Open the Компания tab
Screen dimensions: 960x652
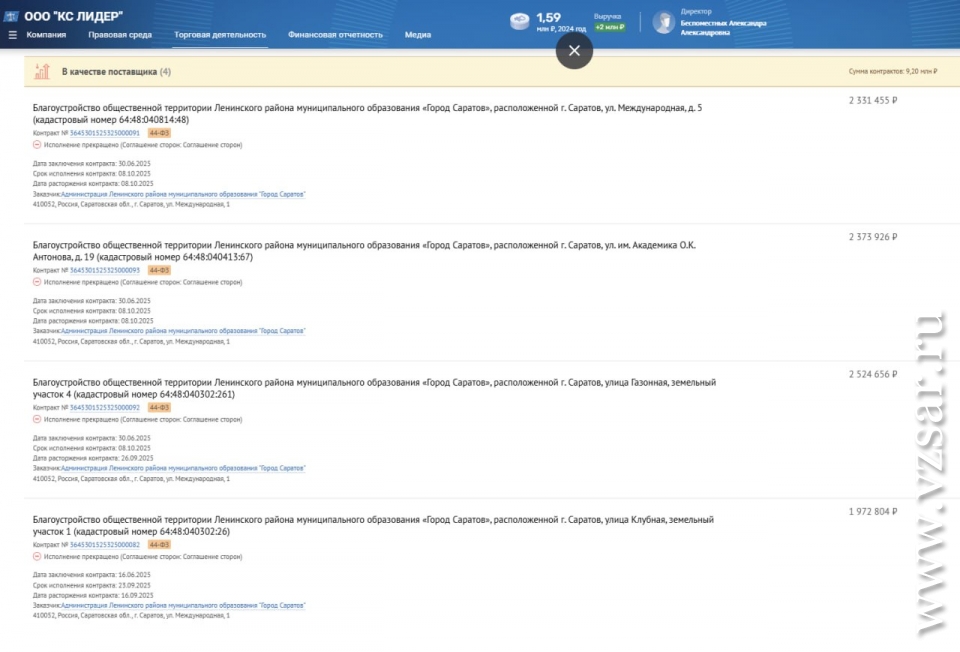click(x=46, y=35)
